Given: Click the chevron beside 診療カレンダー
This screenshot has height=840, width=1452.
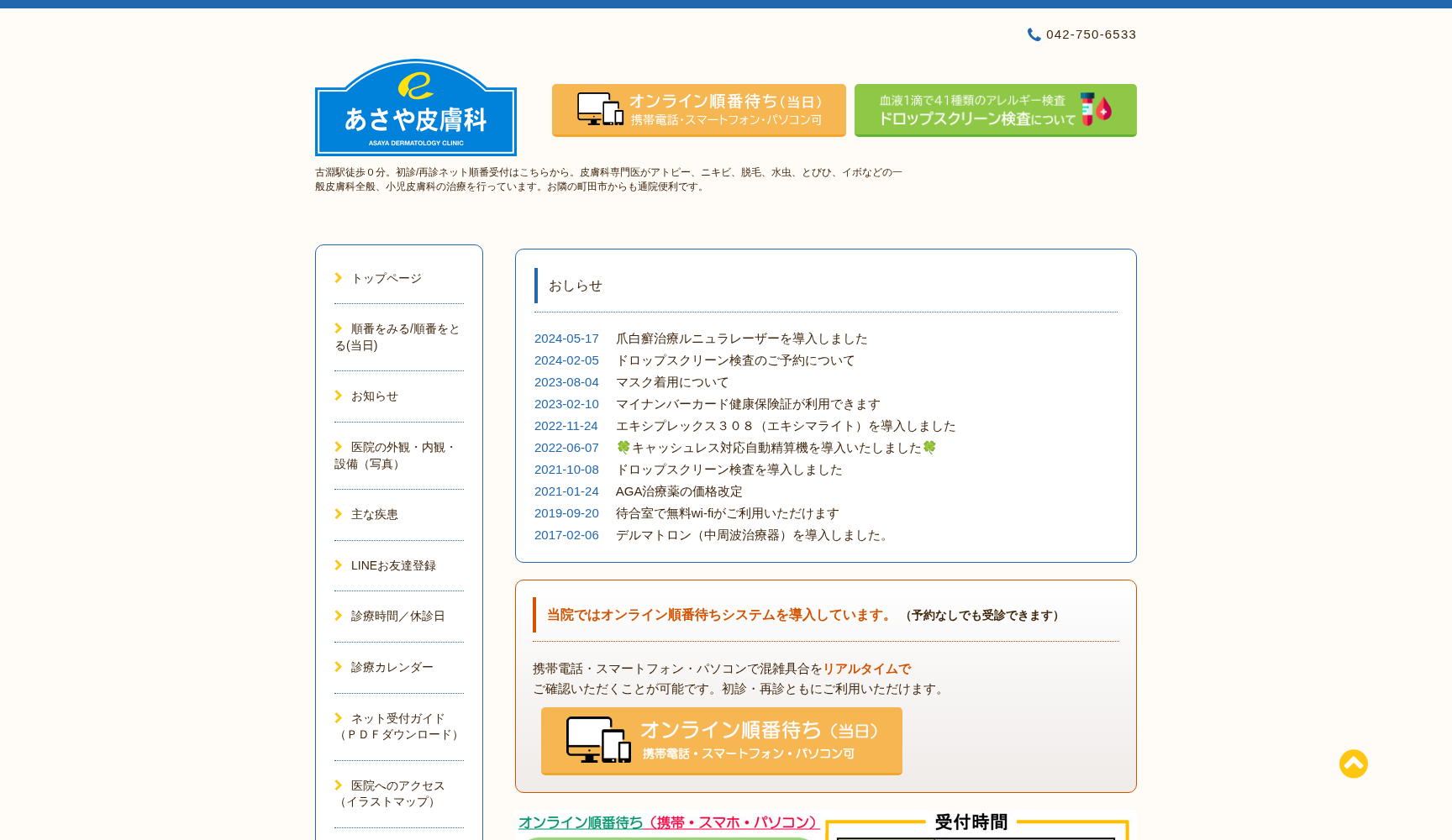Looking at the screenshot, I should point(339,666).
